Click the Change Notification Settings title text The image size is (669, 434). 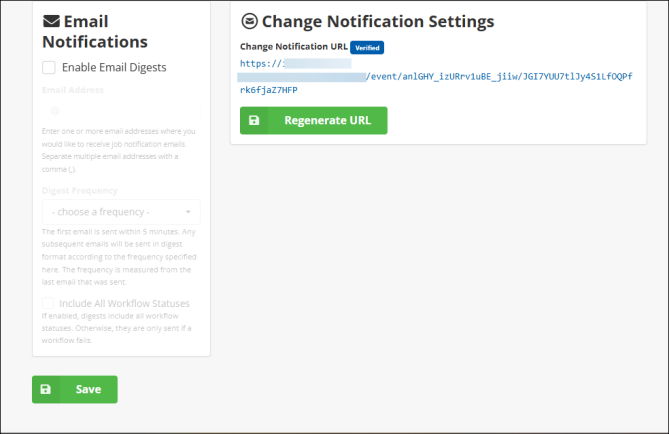click(378, 21)
